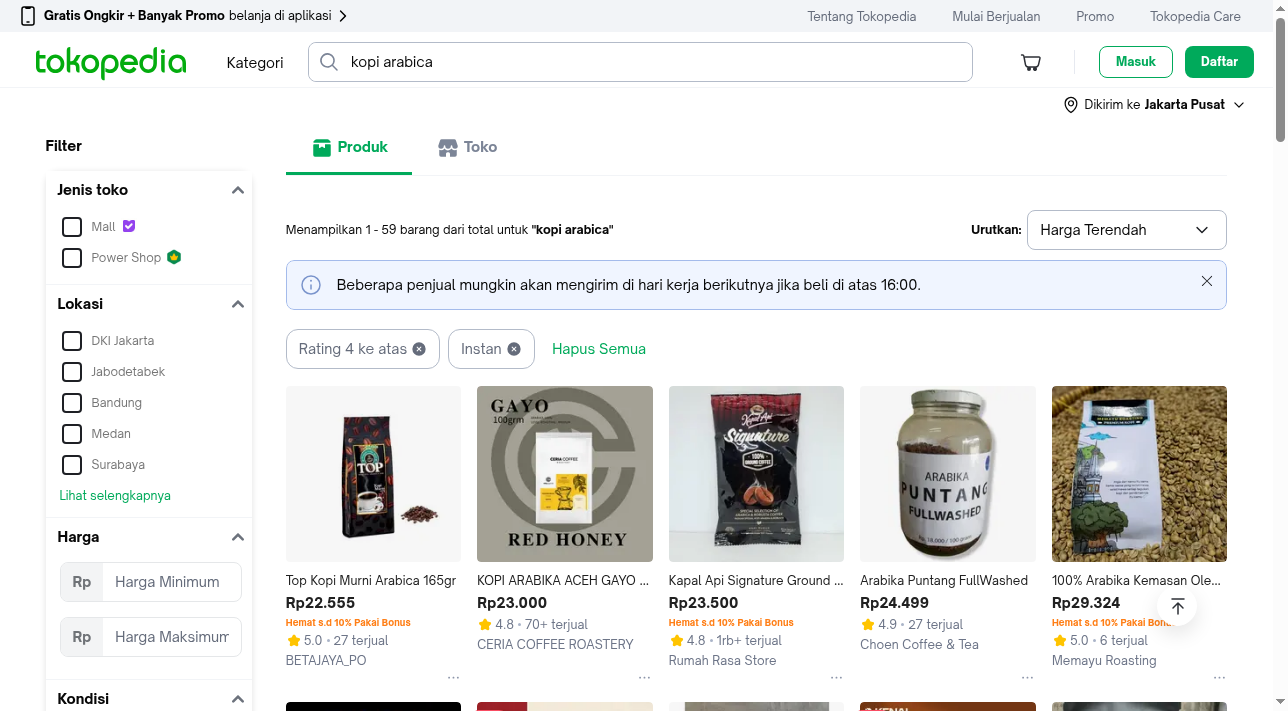Collapse the Kondisi filter section

tap(237, 699)
